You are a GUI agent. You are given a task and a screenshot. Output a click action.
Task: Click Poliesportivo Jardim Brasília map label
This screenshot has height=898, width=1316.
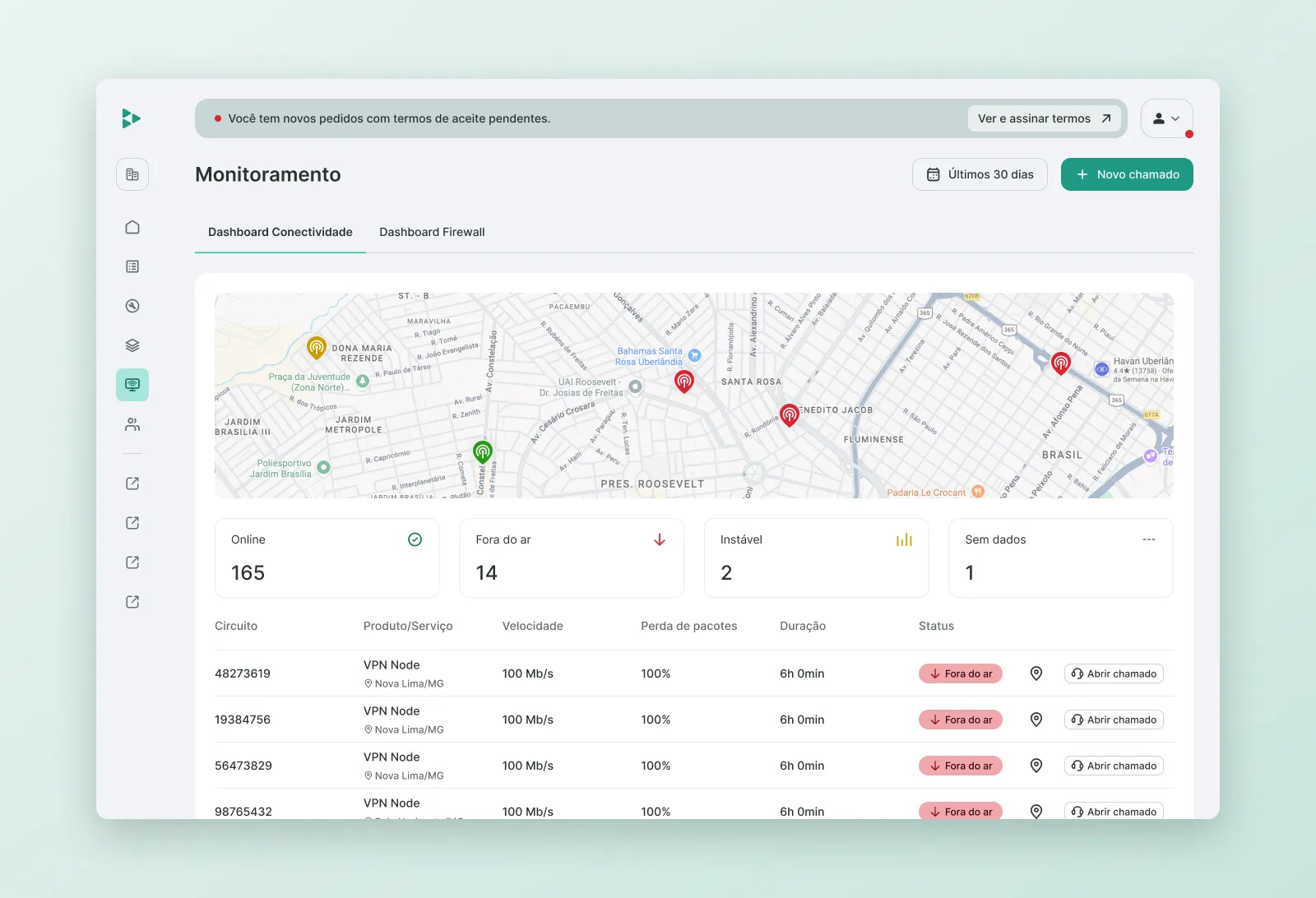[x=280, y=469]
